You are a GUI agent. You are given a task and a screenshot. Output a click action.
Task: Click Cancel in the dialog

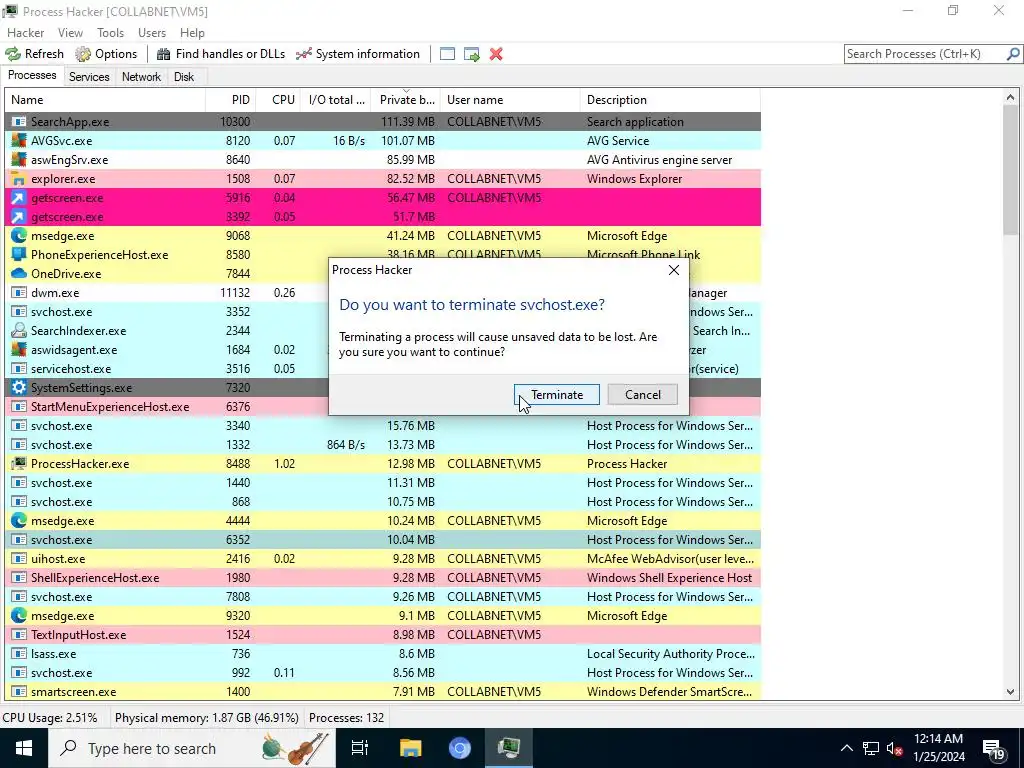tap(643, 394)
